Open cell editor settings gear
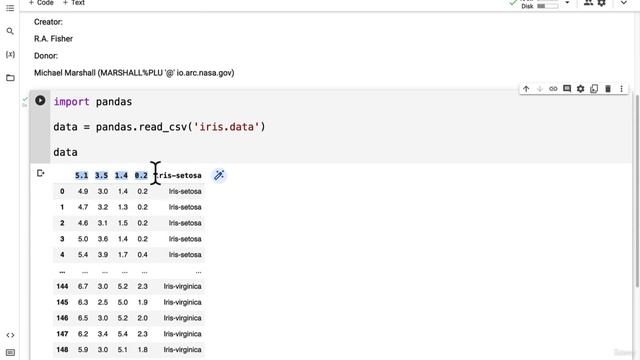The image size is (640, 360). pyautogui.click(x=580, y=89)
